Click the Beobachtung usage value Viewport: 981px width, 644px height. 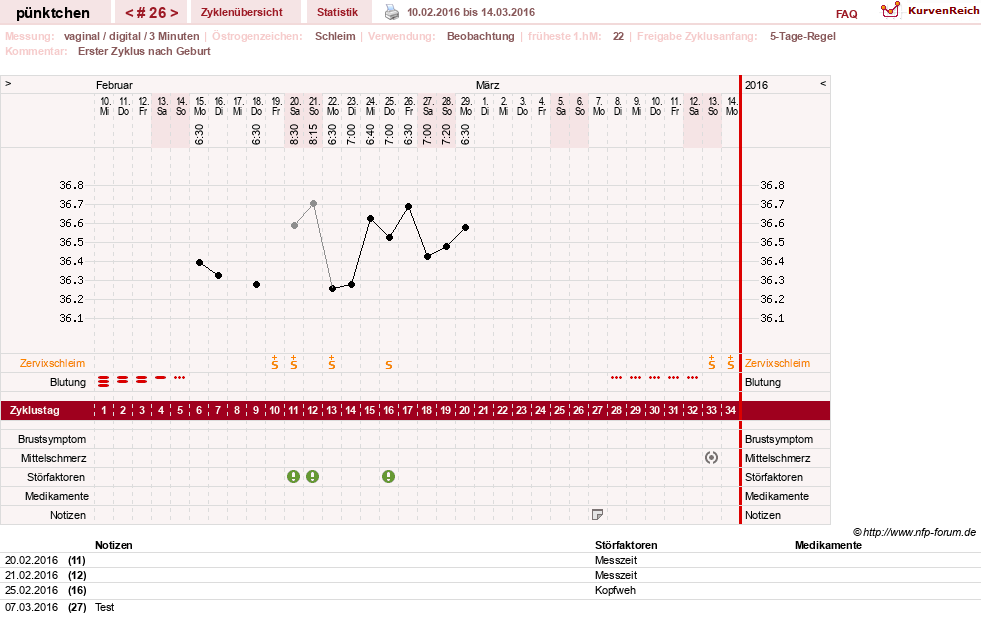click(x=480, y=36)
